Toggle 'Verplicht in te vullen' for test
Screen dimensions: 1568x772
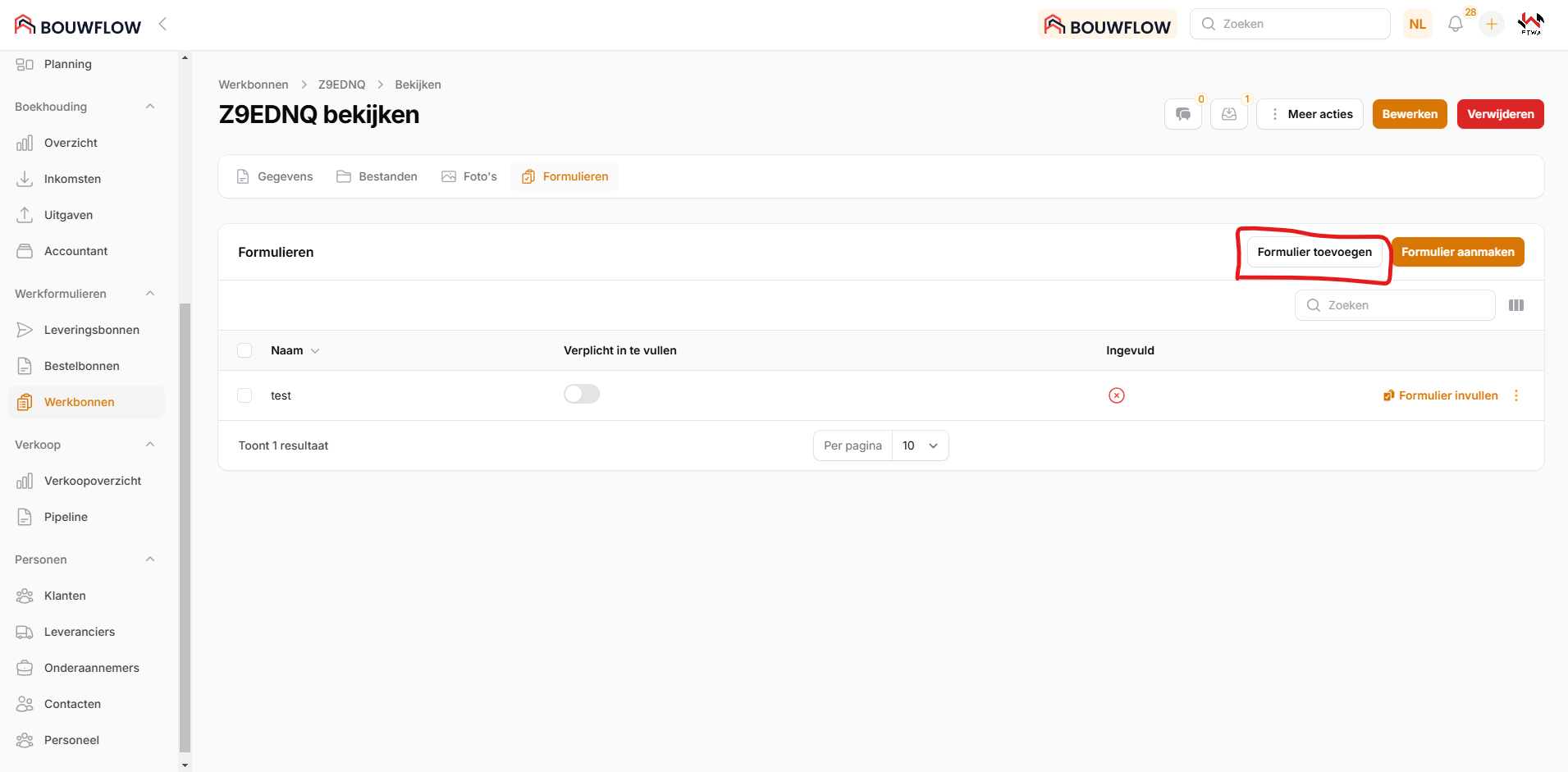coord(581,395)
